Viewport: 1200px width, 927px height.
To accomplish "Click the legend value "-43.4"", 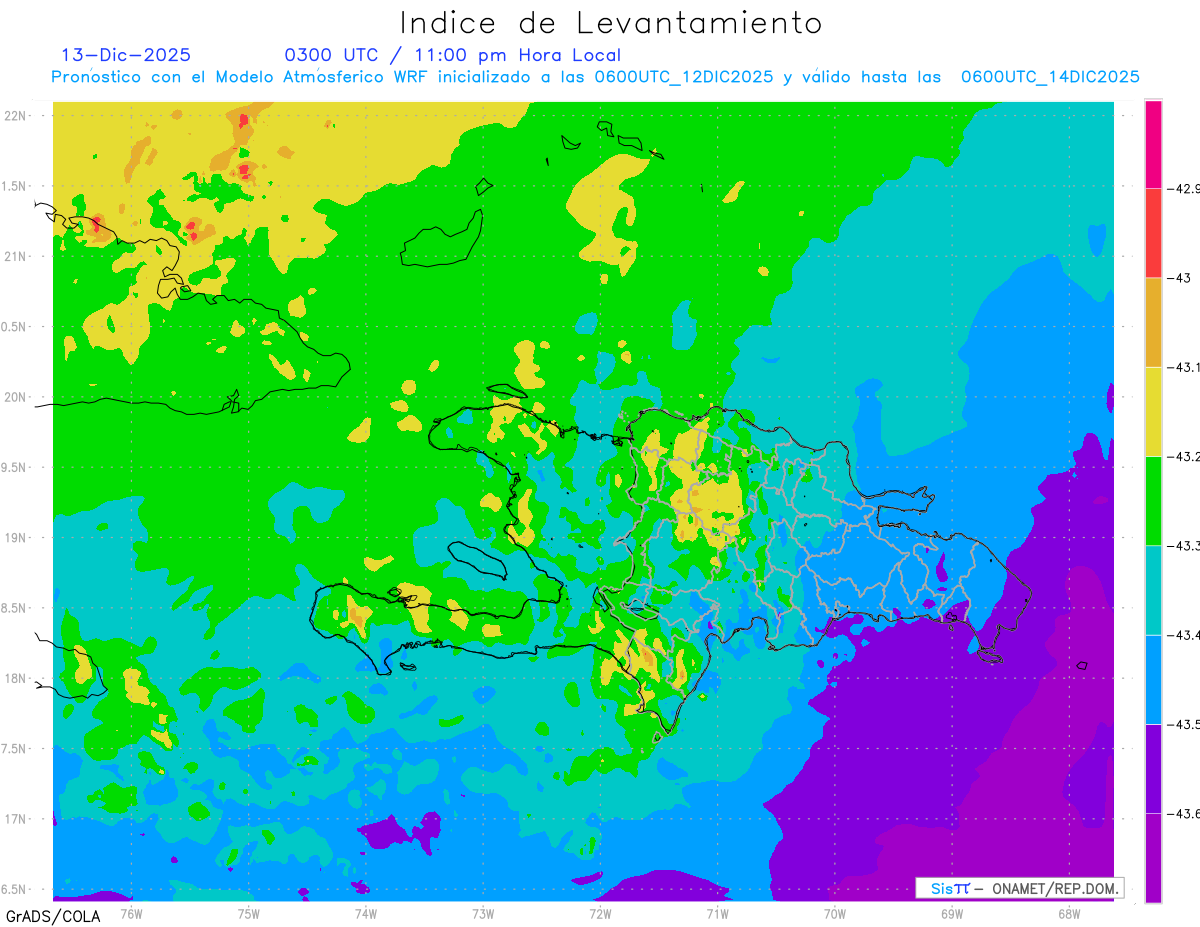I will [1185, 635].
